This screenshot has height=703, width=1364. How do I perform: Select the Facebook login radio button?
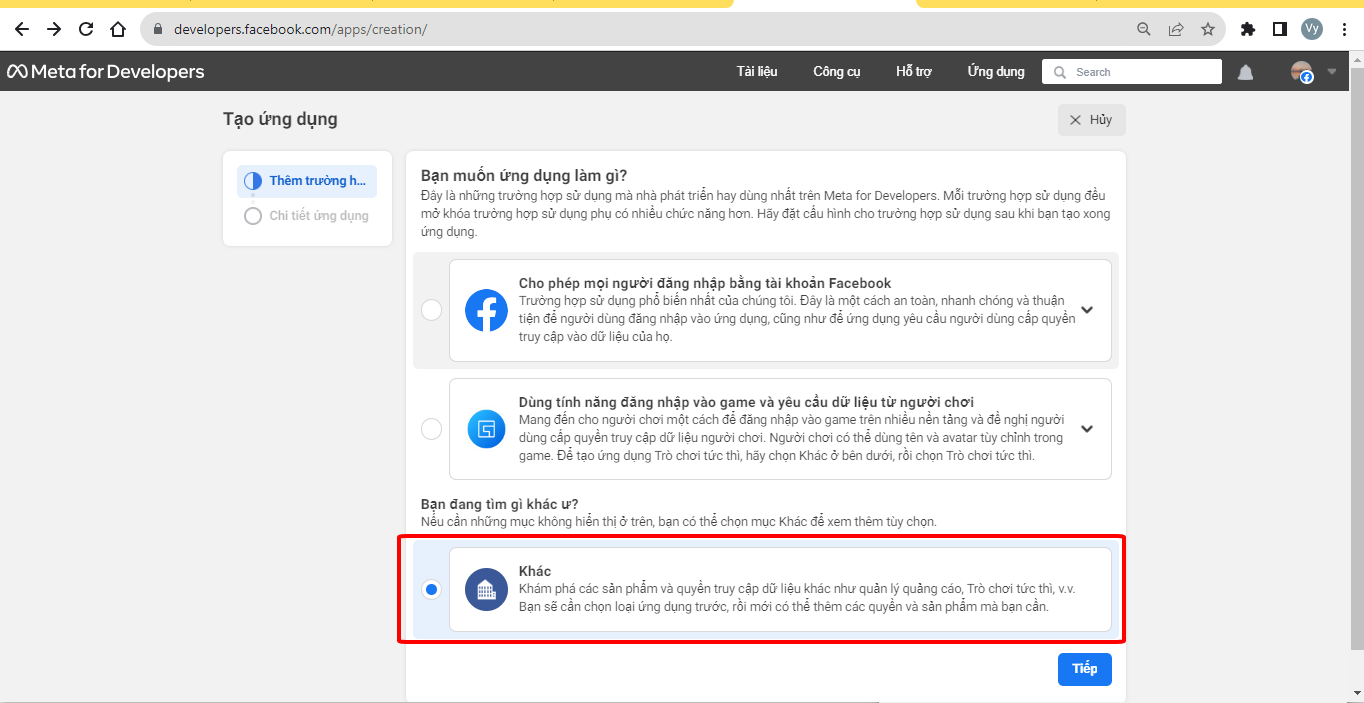[x=431, y=310]
